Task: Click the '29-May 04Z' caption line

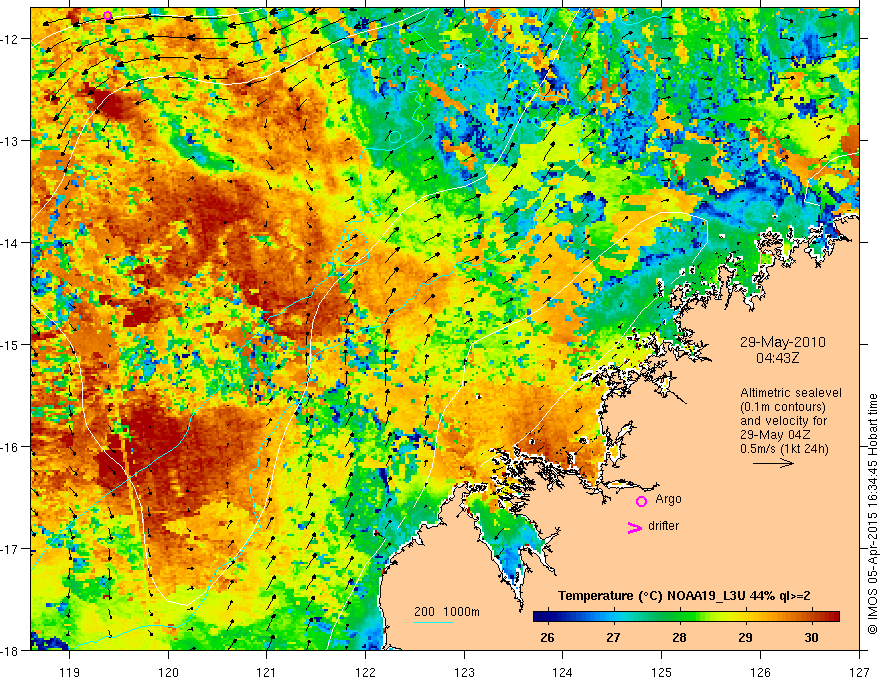Action: [775, 435]
